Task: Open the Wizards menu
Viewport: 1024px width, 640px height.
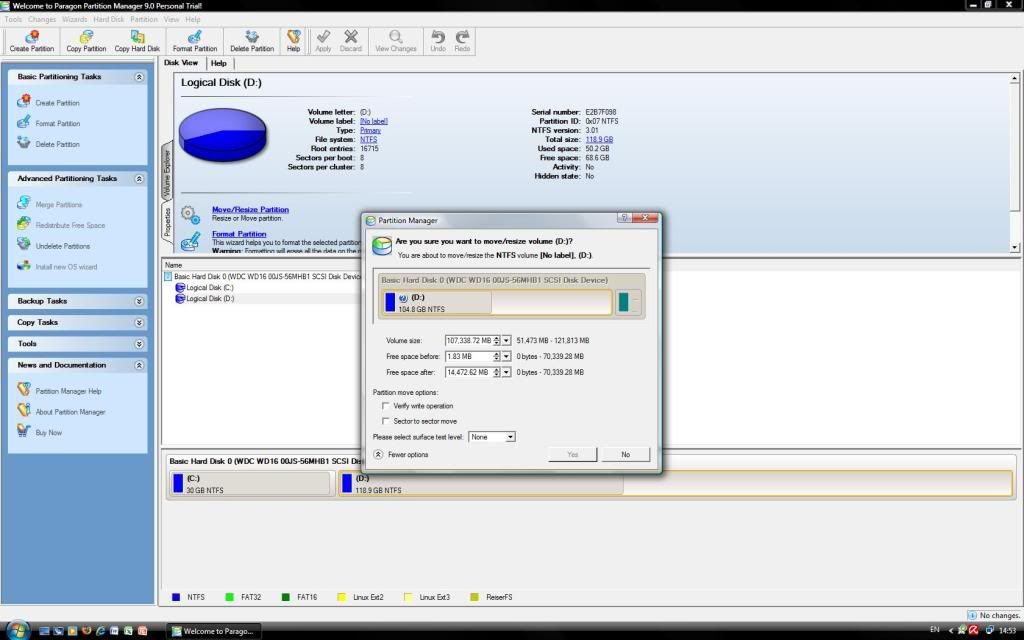Action: pos(74,19)
